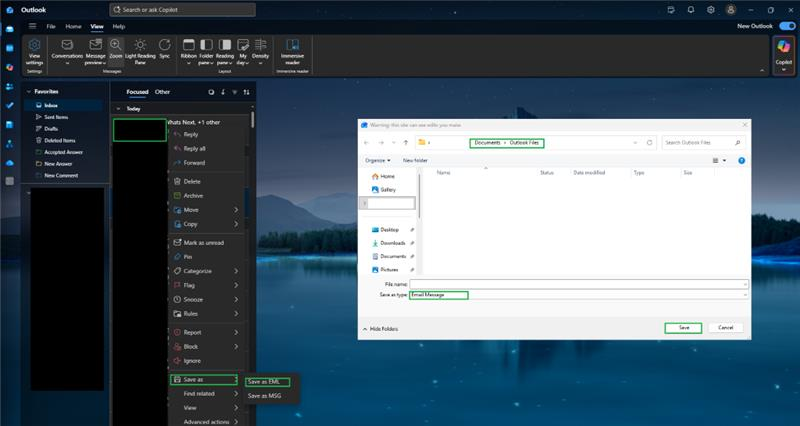
Task: Switch to the Other inbox tab
Action: [x=162, y=92]
